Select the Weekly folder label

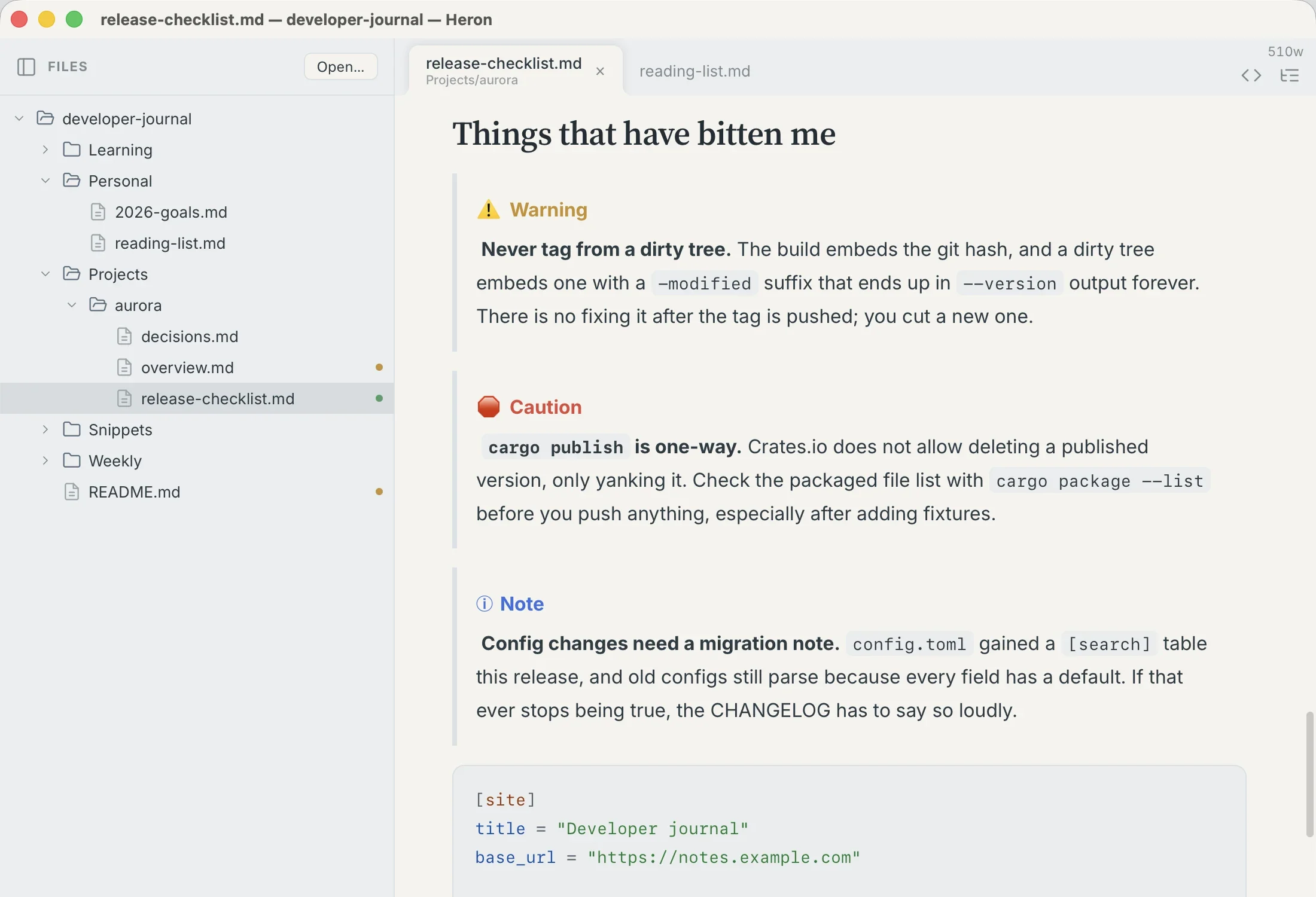click(115, 460)
